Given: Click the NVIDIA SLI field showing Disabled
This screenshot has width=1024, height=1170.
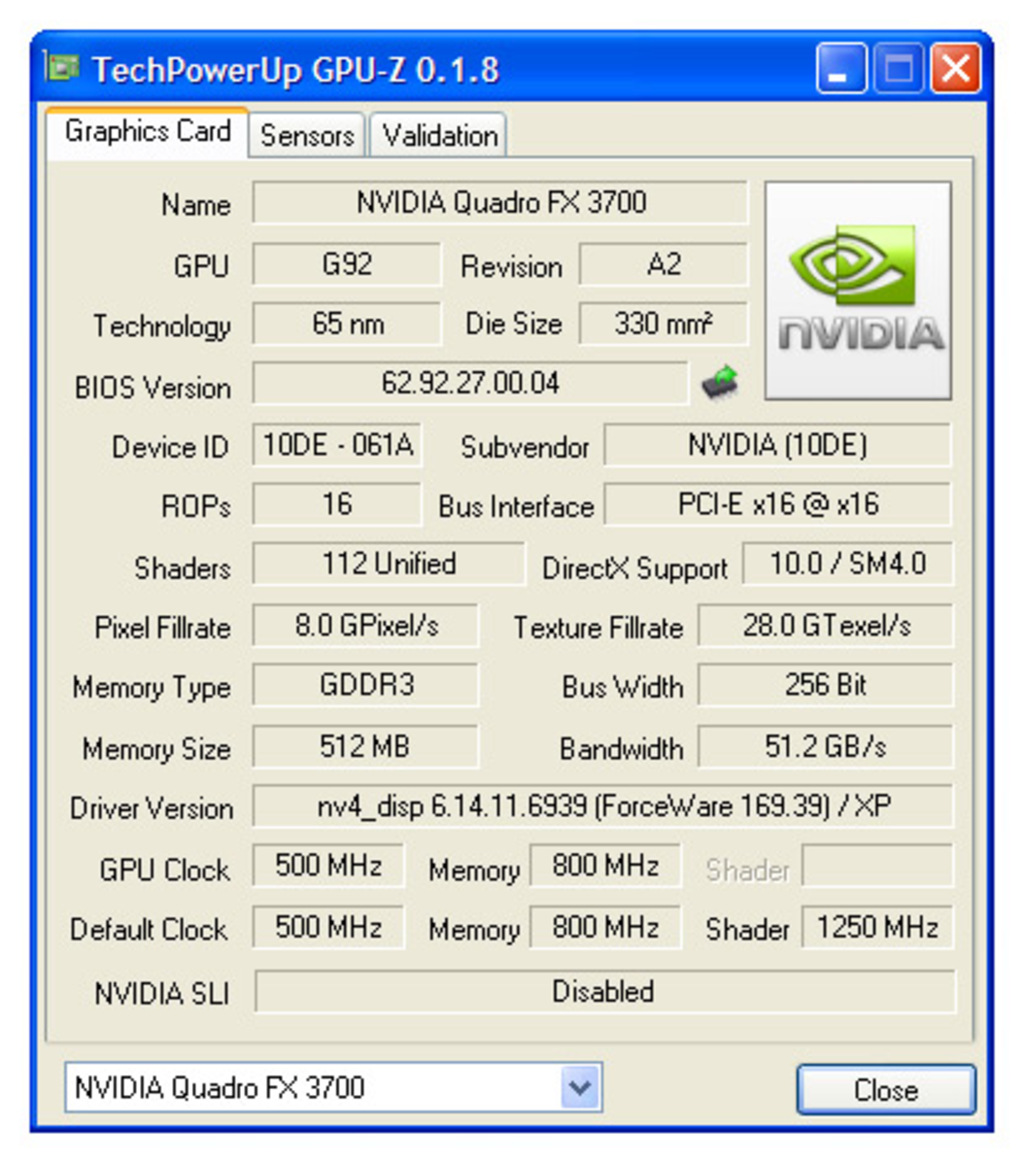Looking at the screenshot, I should (x=605, y=992).
